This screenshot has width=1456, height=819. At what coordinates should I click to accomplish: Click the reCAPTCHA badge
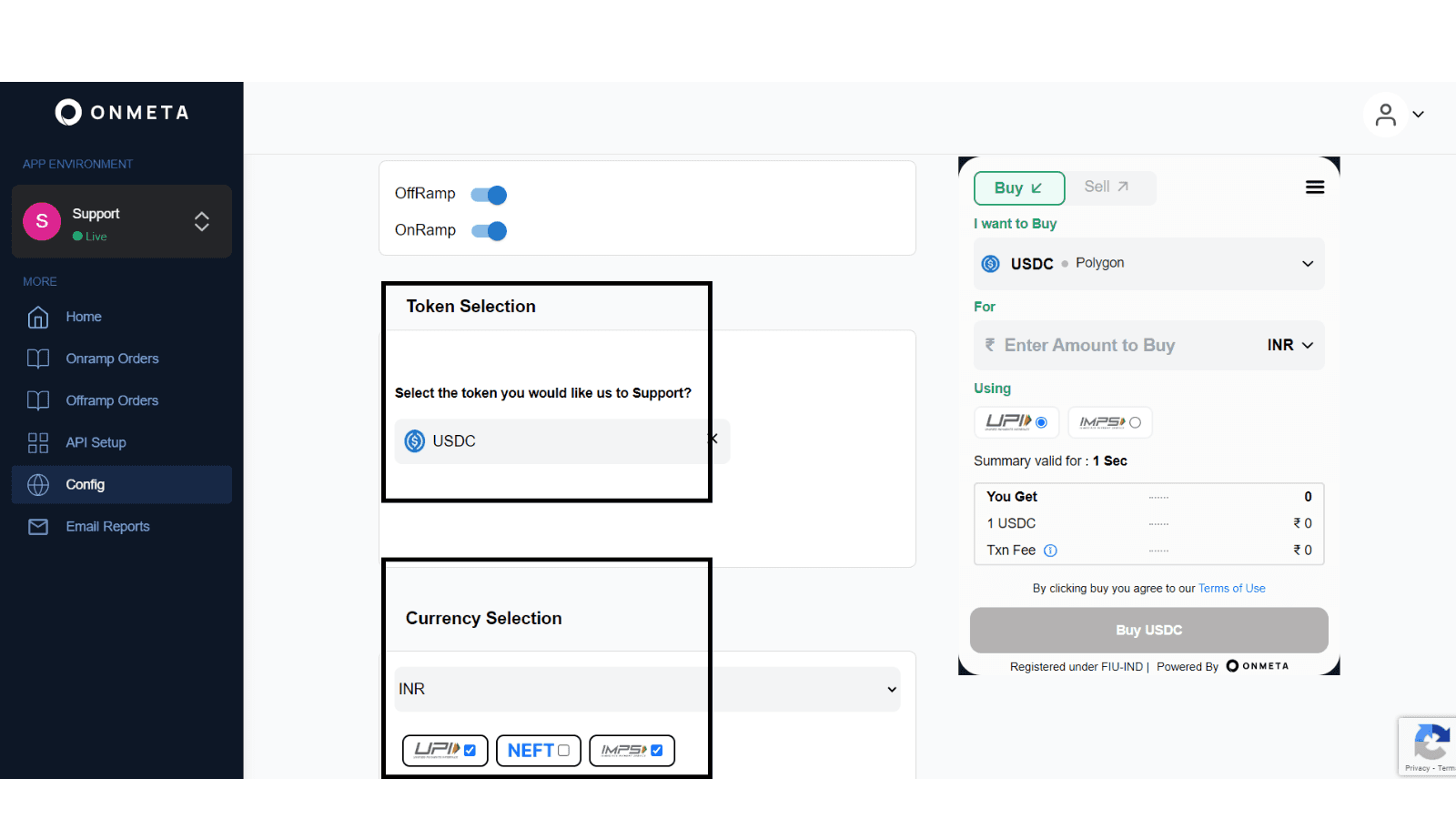click(x=1428, y=746)
